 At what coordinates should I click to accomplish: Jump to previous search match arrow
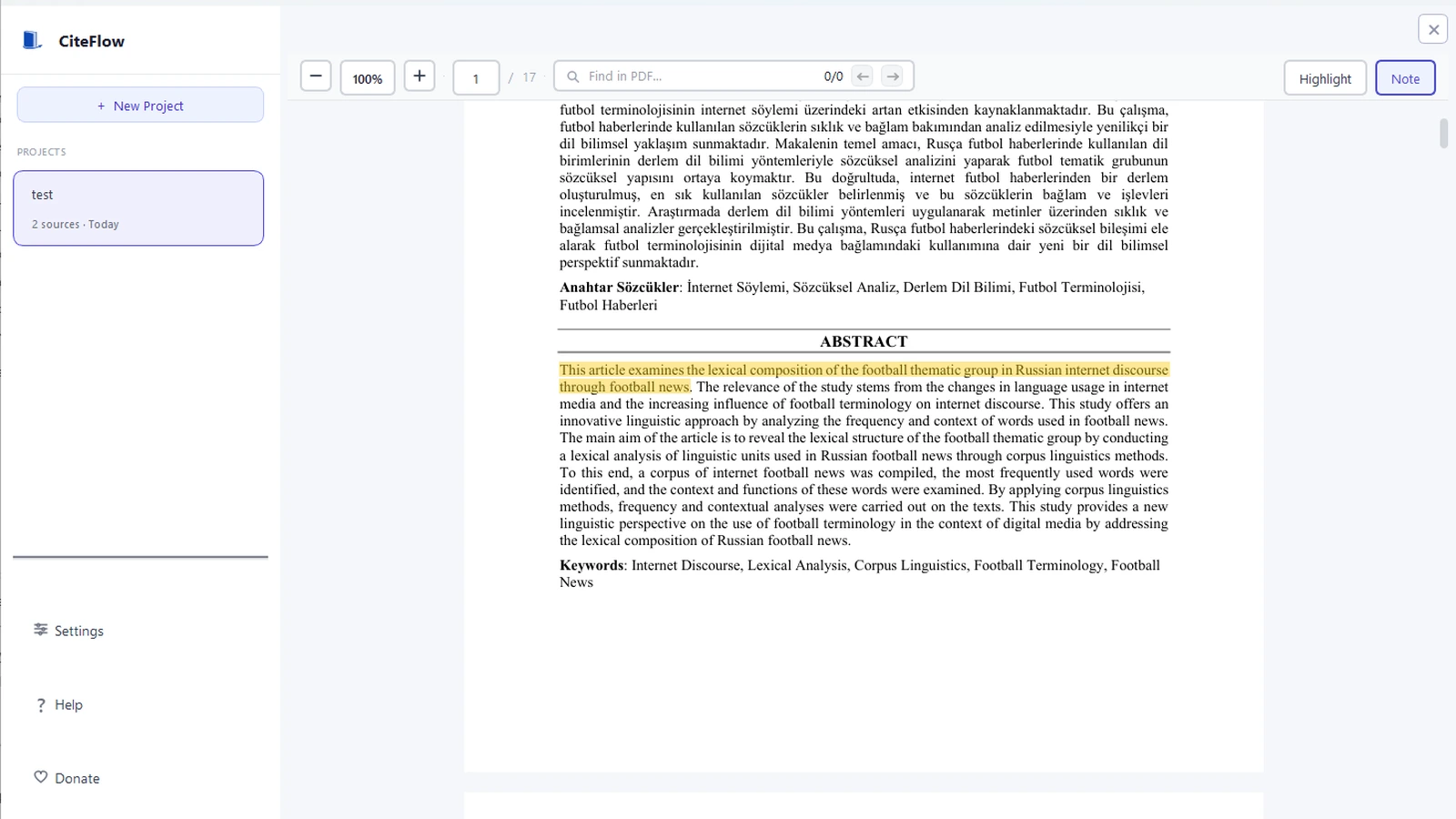click(861, 76)
